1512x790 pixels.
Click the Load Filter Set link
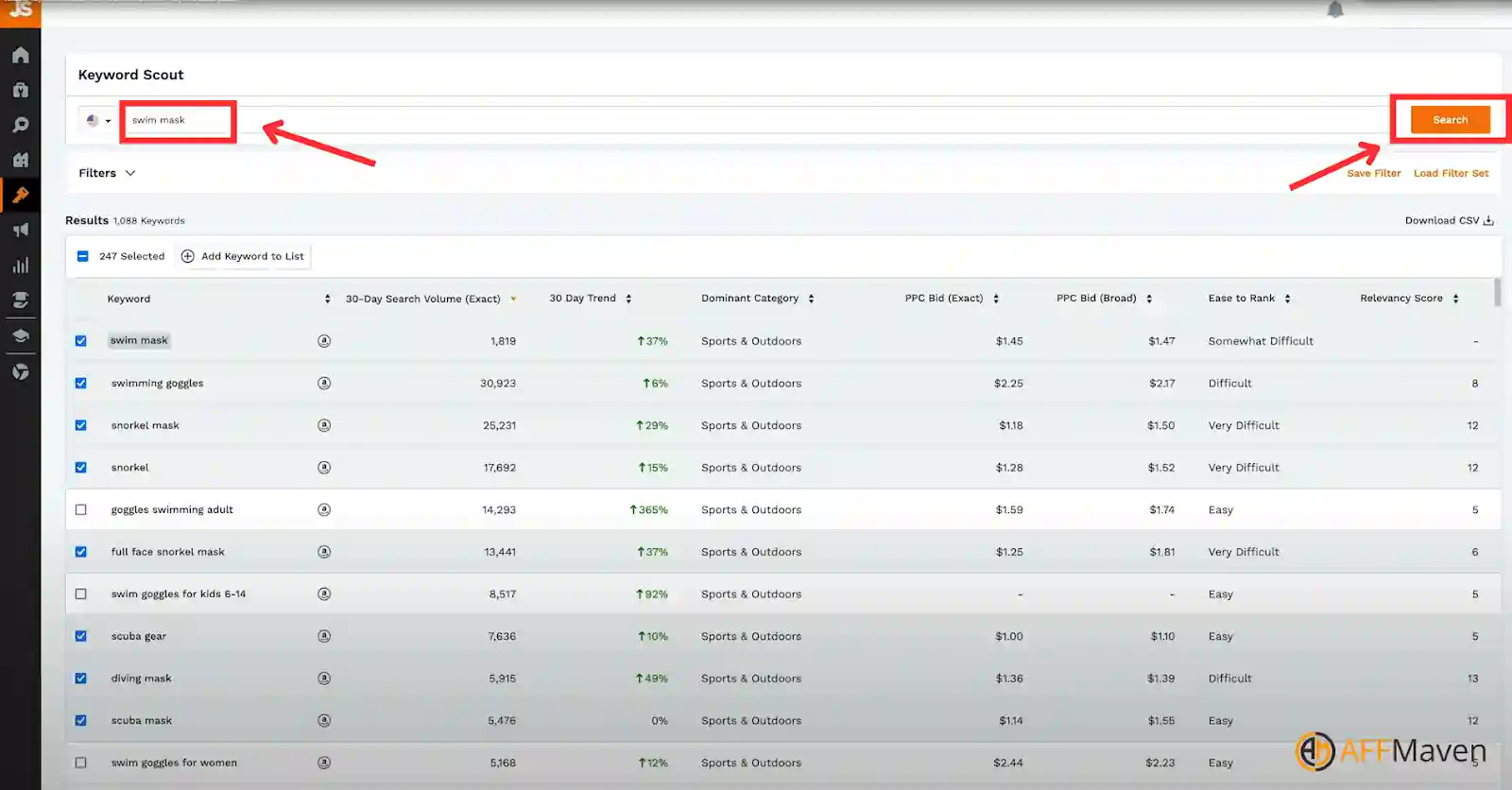(1451, 173)
